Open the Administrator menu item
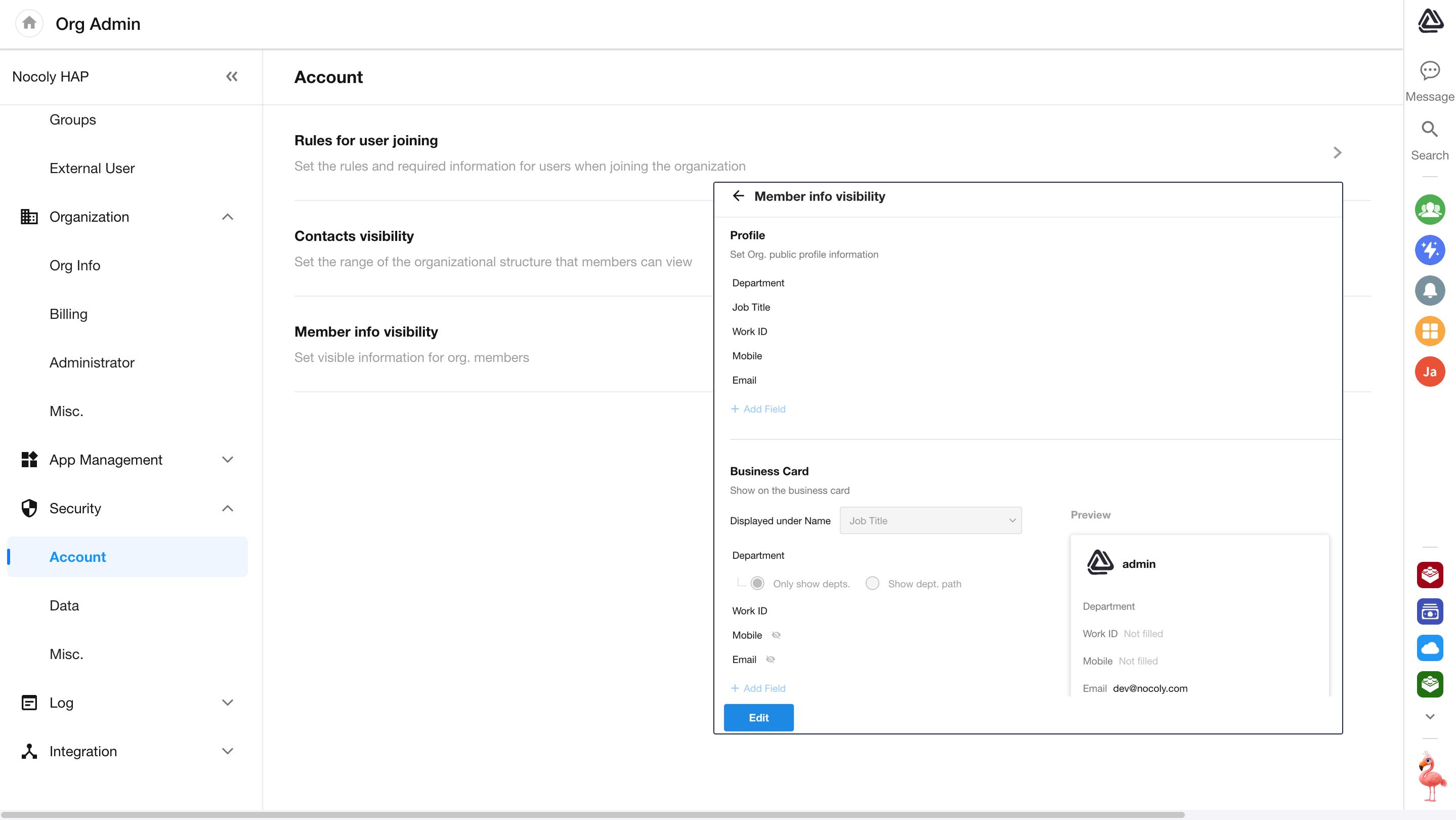1456x820 pixels. point(92,362)
